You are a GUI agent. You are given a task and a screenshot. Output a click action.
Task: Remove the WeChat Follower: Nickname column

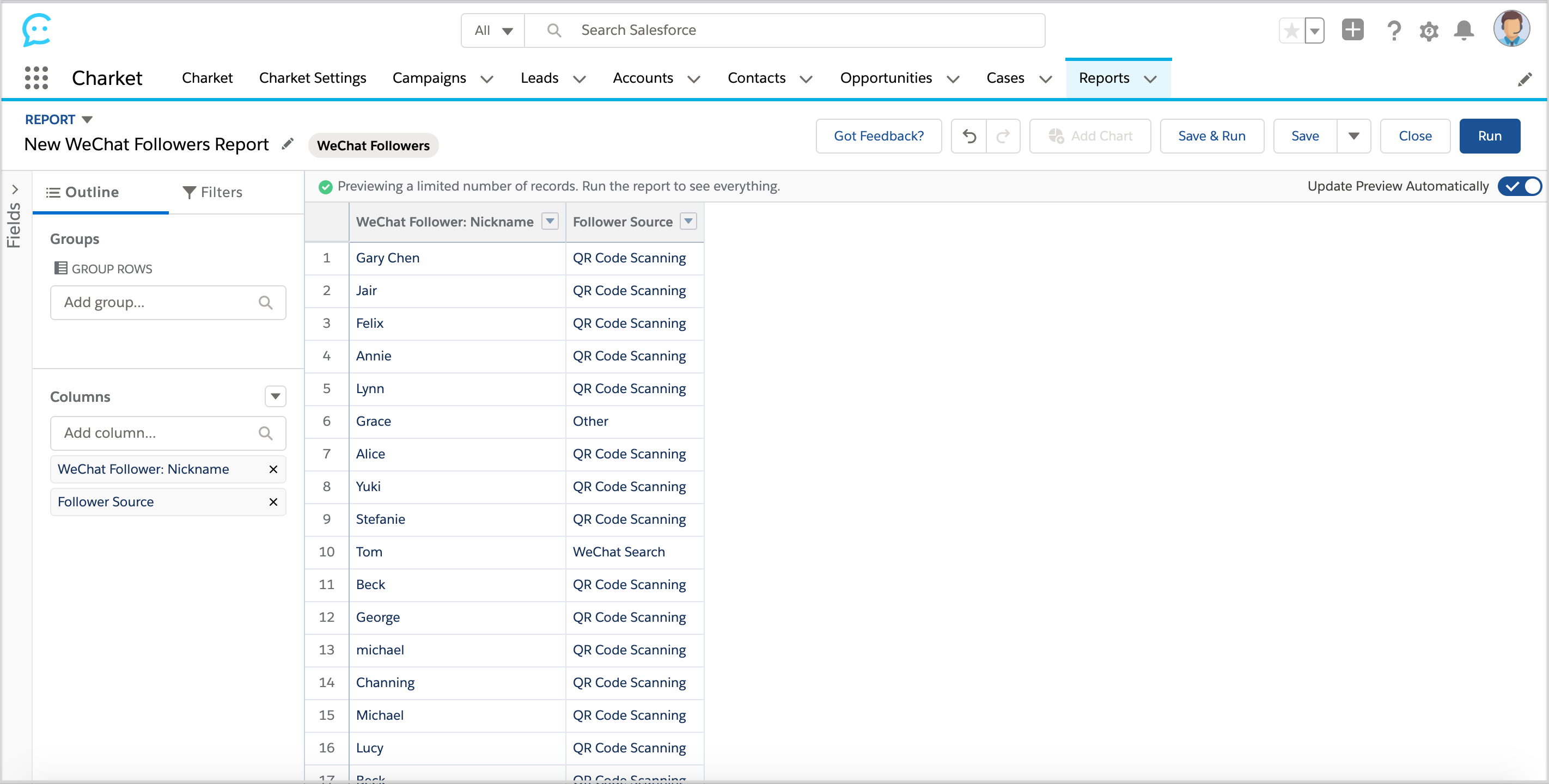coord(273,469)
